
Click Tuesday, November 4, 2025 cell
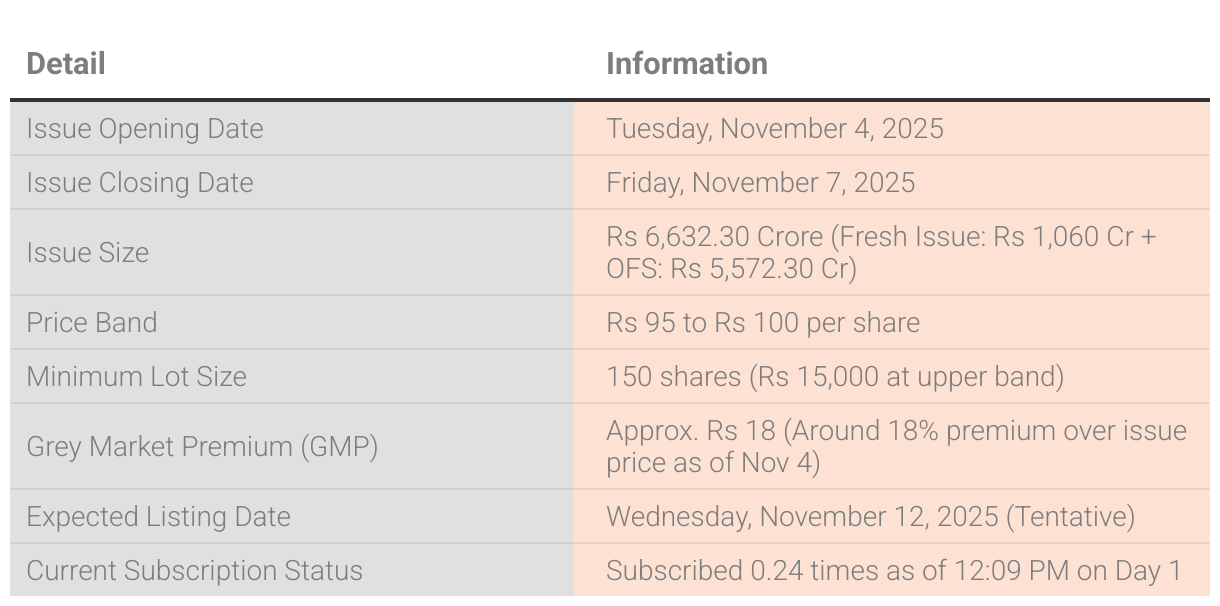[774, 129]
